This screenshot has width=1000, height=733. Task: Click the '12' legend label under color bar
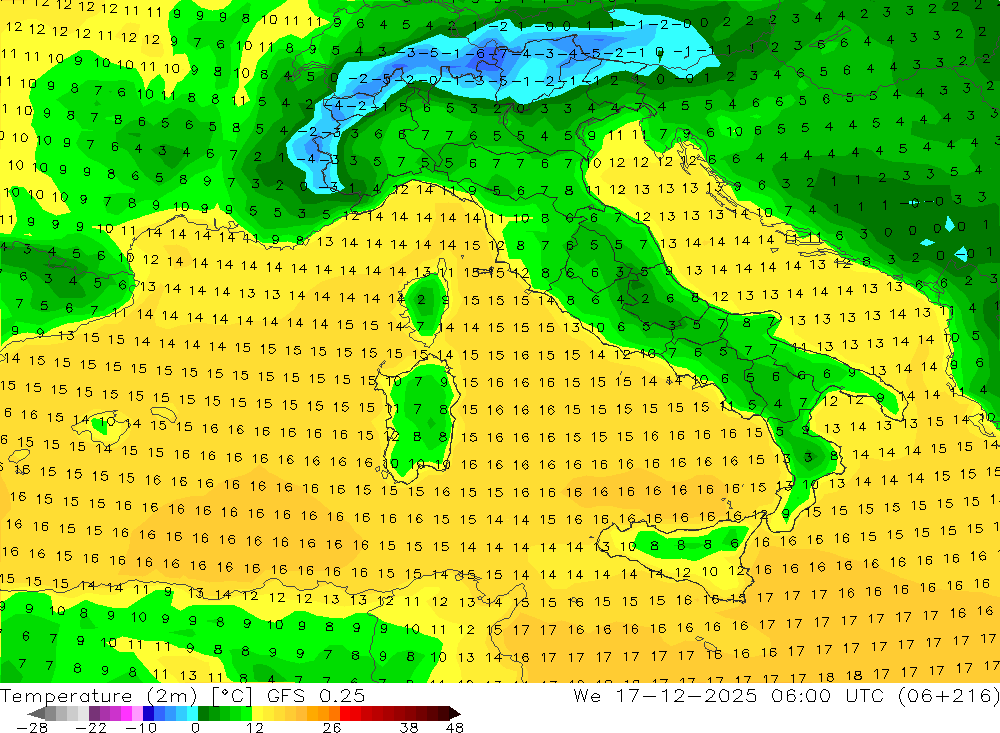pos(254,727)
